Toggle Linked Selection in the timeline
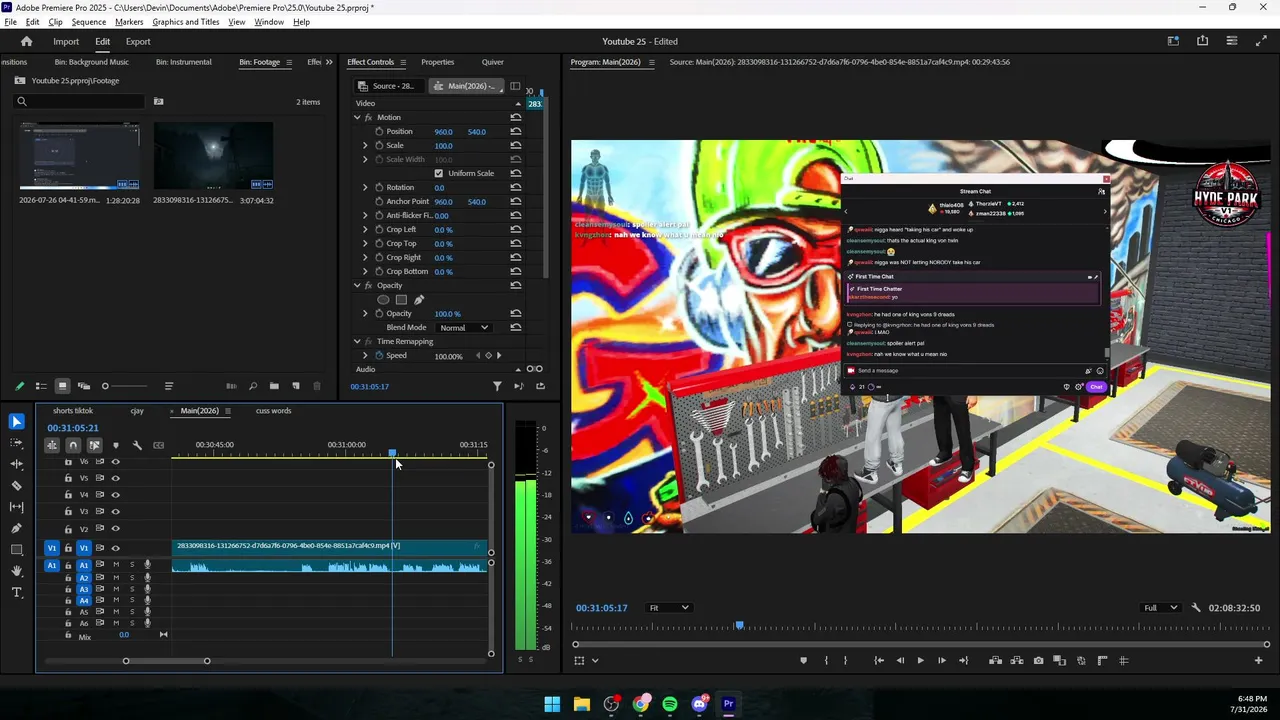This screenshot has width=1280, height=720. coord(94,445)
